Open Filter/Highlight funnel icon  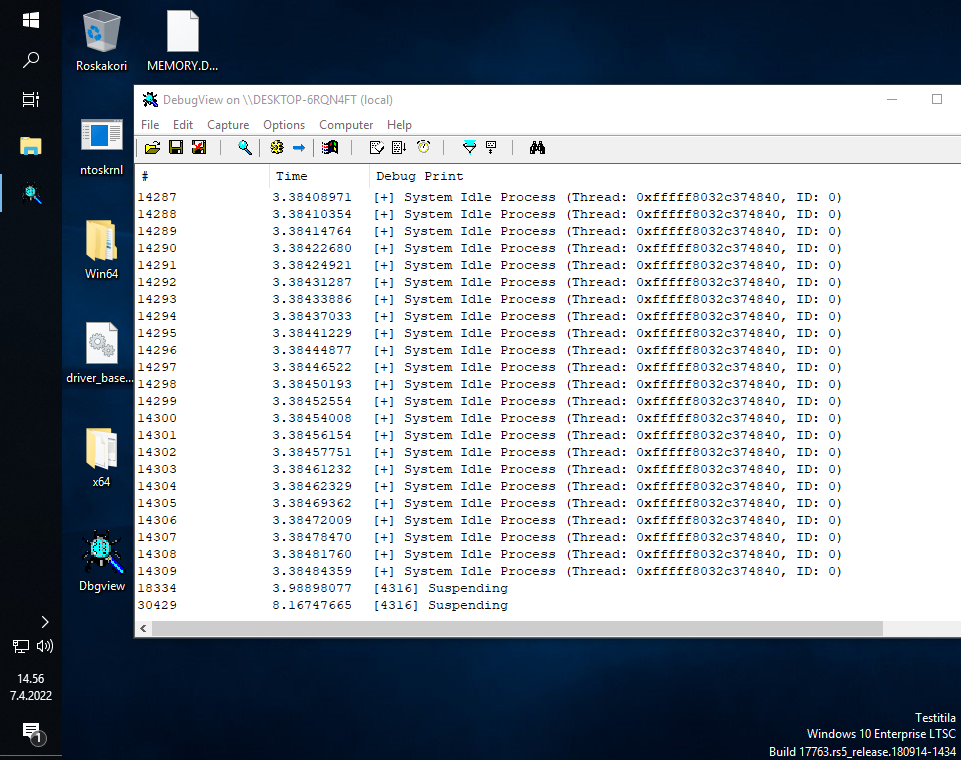[x=469, y=148]
